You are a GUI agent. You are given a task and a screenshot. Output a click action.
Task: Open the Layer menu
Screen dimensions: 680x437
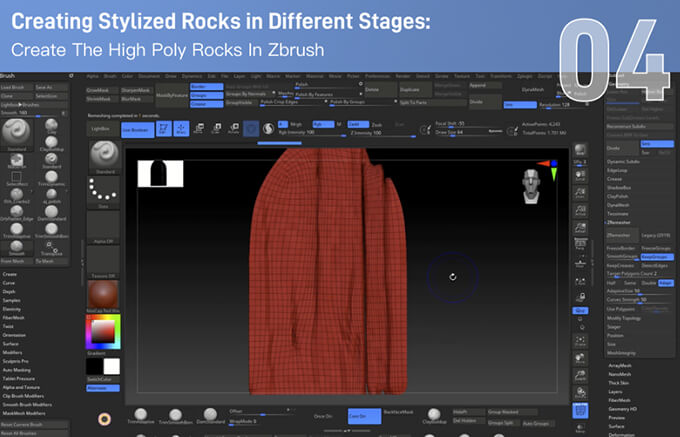[x=239, y=76]
